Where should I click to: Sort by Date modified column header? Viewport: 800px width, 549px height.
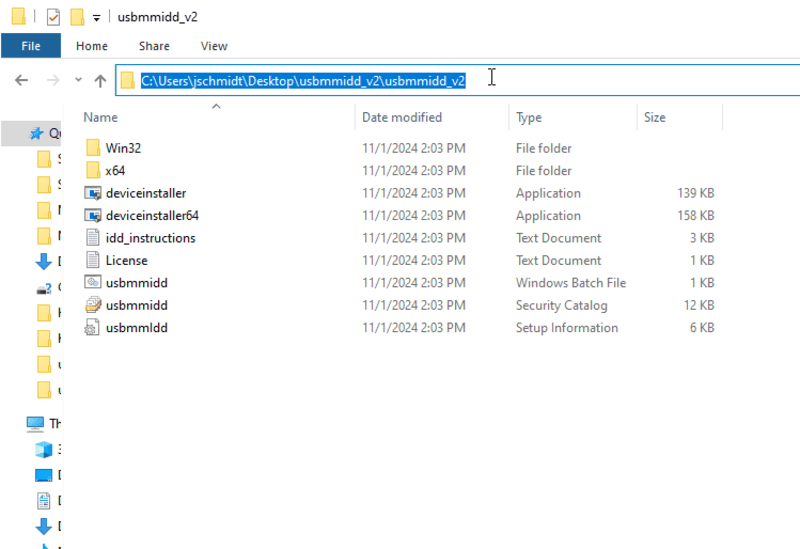click(402, 117)
